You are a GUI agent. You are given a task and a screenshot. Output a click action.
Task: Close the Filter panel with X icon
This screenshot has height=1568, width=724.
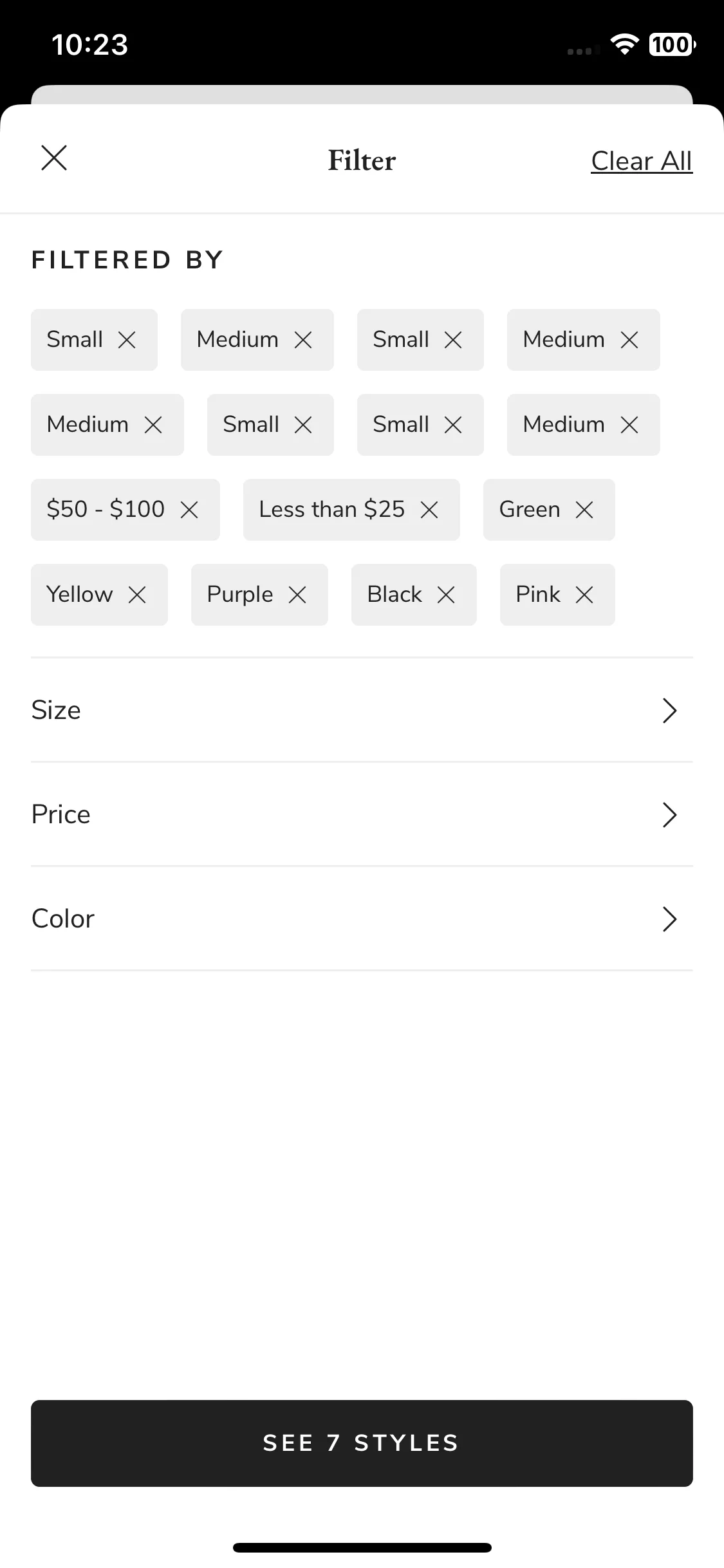click(x=54, y=158)
